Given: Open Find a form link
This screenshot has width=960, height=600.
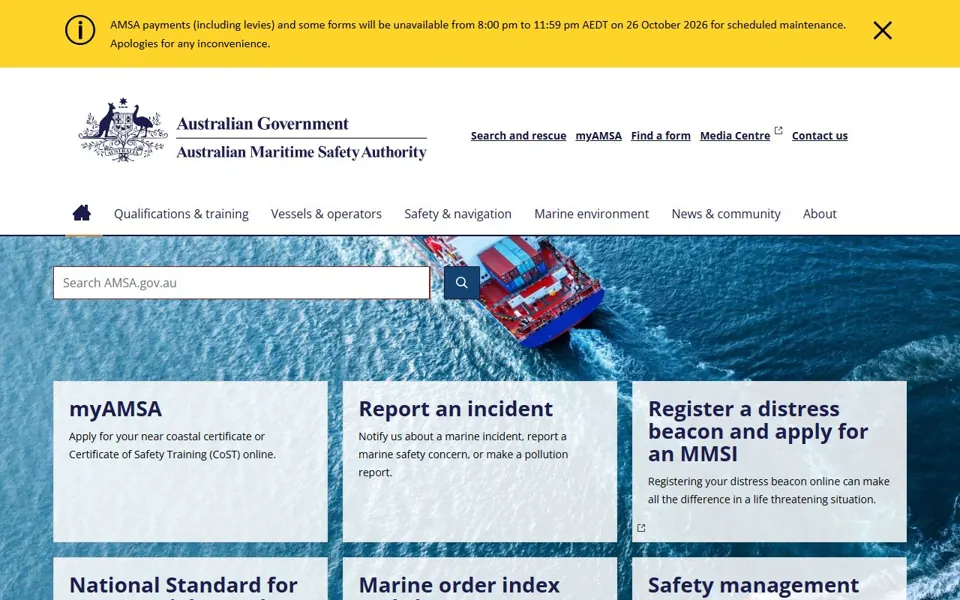Looking at the screenshot, I should point(661,136).
